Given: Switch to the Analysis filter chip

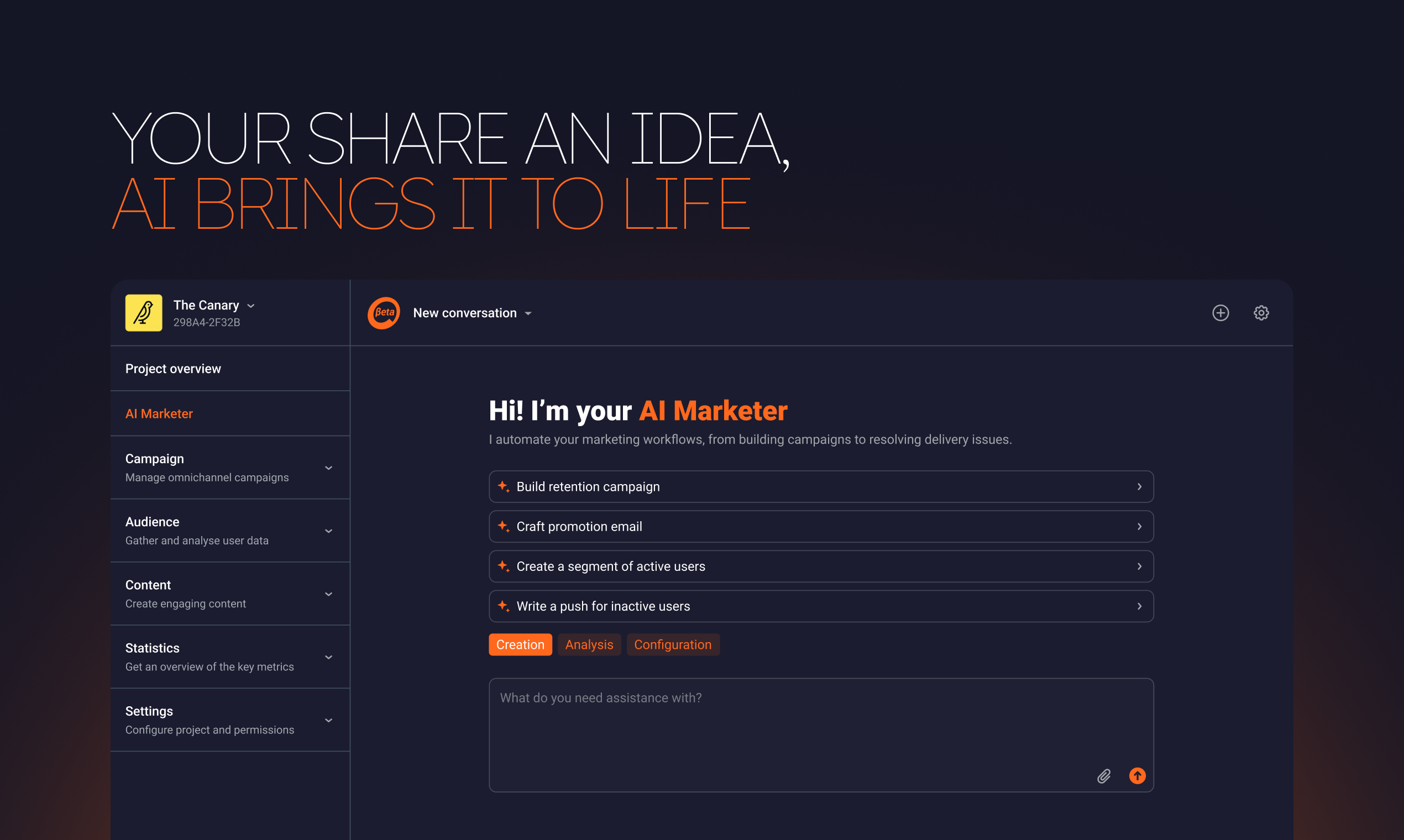Looking at the screenshot, I should pyautogui.click(x=589, y=644).
